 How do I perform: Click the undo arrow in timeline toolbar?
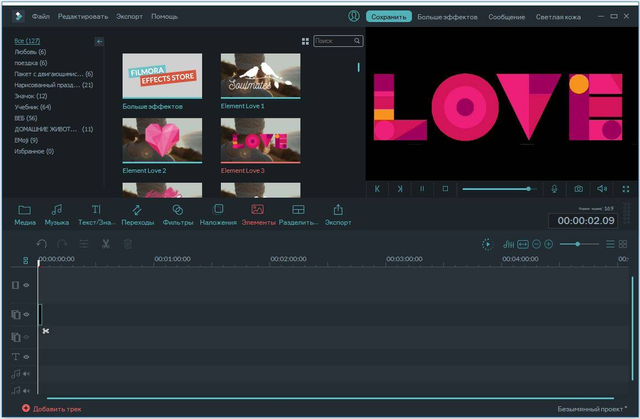coord(41,244)
